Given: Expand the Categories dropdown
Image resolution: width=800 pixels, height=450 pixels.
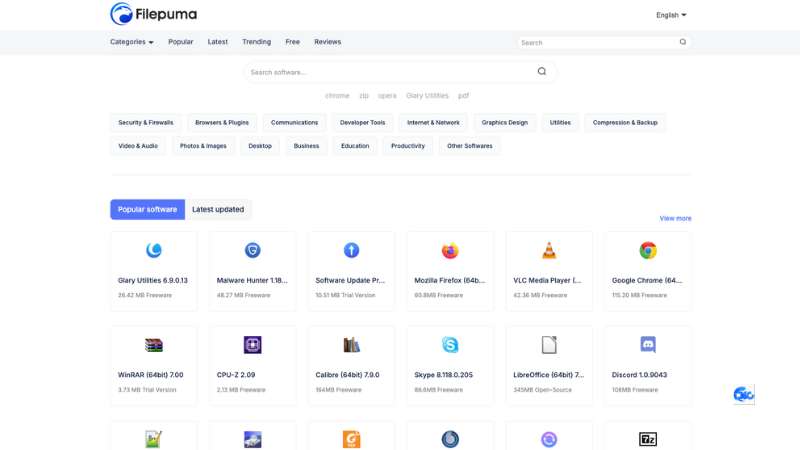Looking at the screenshot, I should point(132,42).
